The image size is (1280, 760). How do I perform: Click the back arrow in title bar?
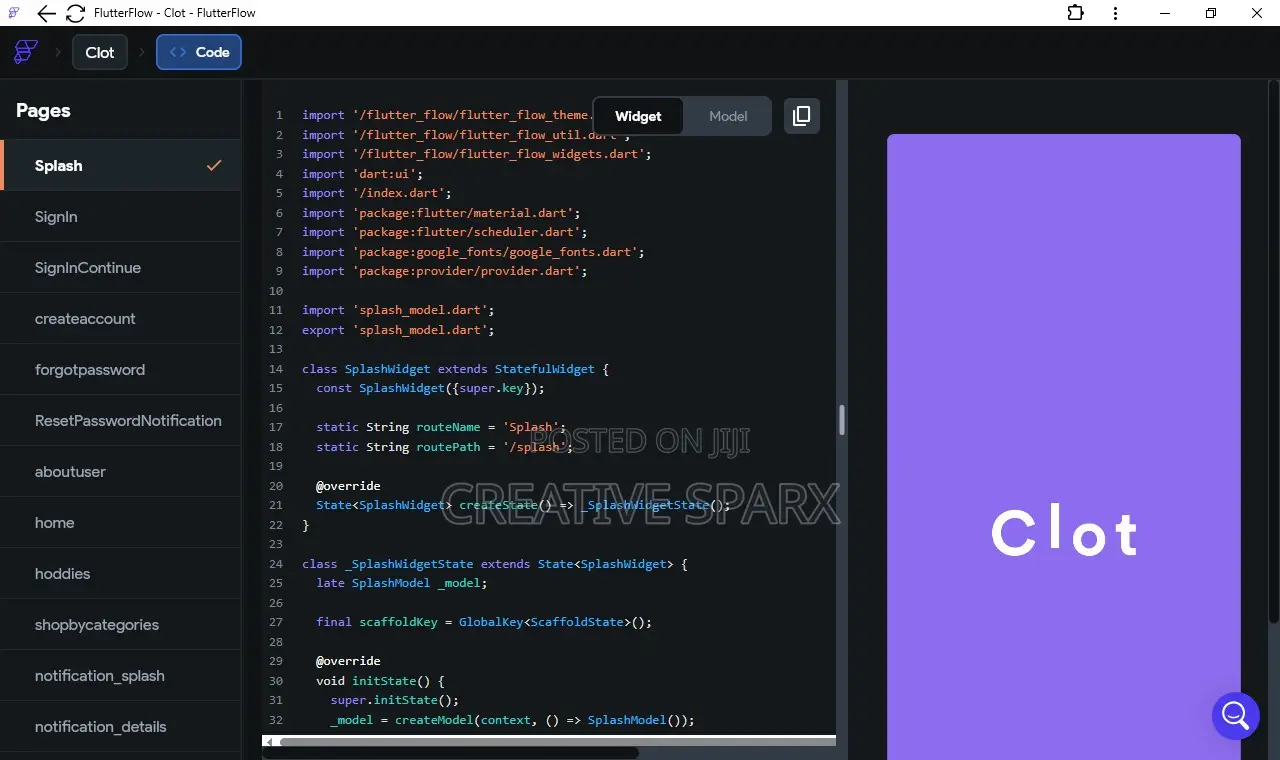pos(46,13)
